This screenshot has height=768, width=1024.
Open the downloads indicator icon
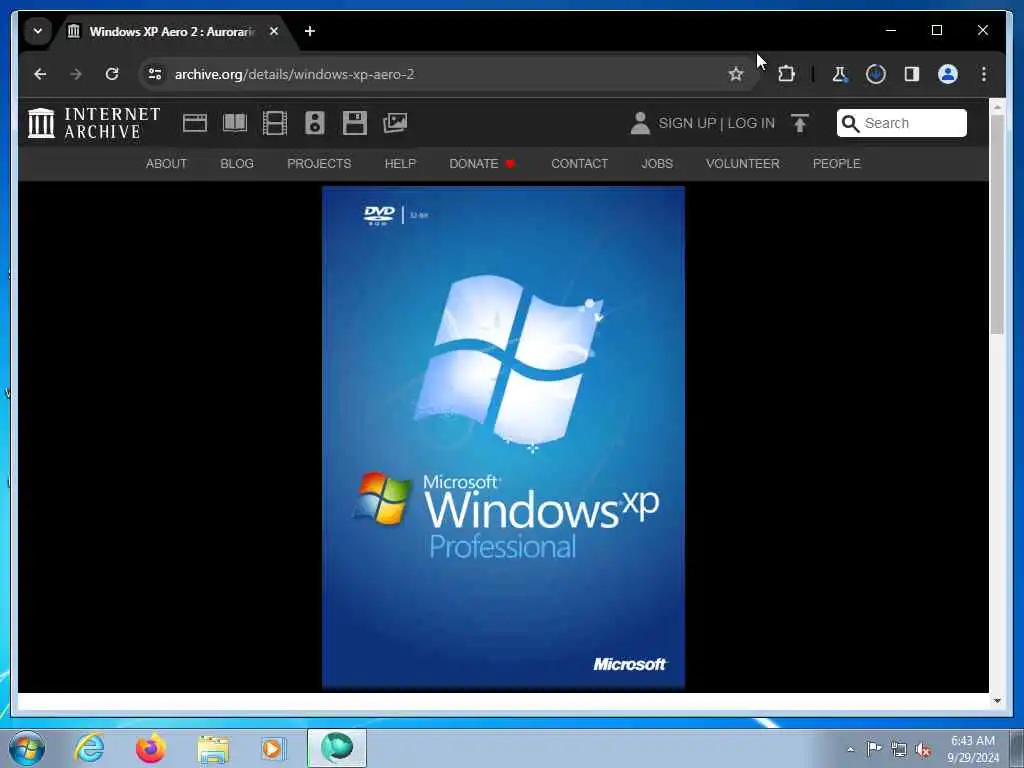coord(876,74)
